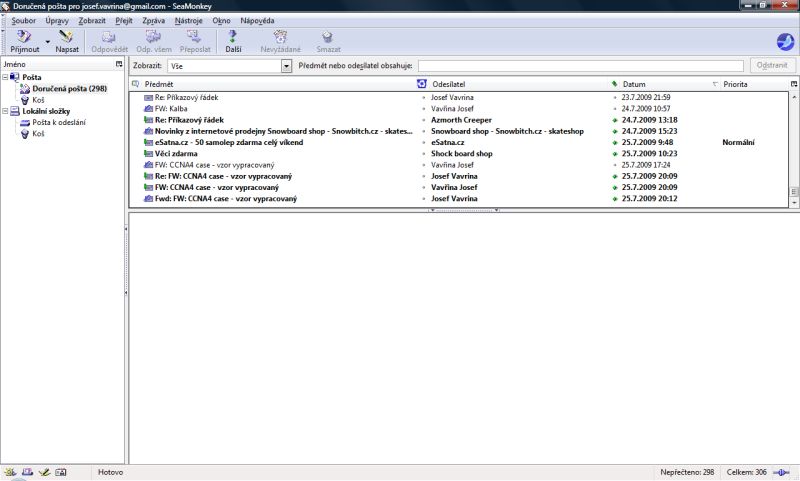Screen dimensions: 800x481
Task: Click the folder pane splitter grippy
Action: (126, 261)
